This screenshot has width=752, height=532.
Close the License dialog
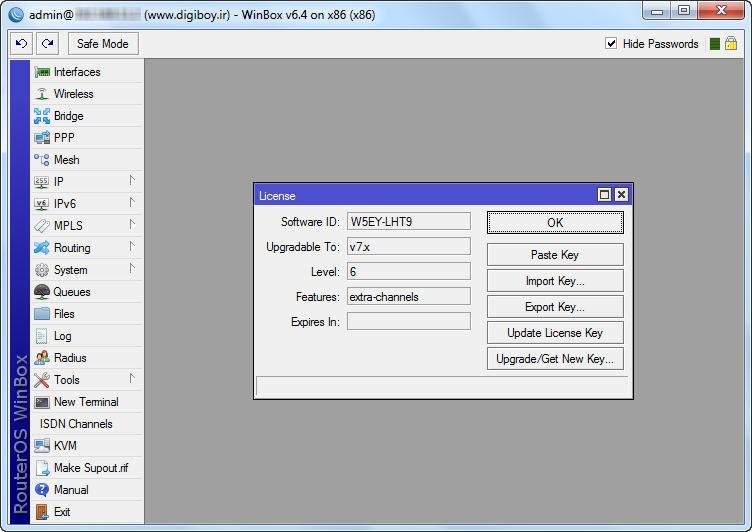pyautogui.click(x=621, y=195)
